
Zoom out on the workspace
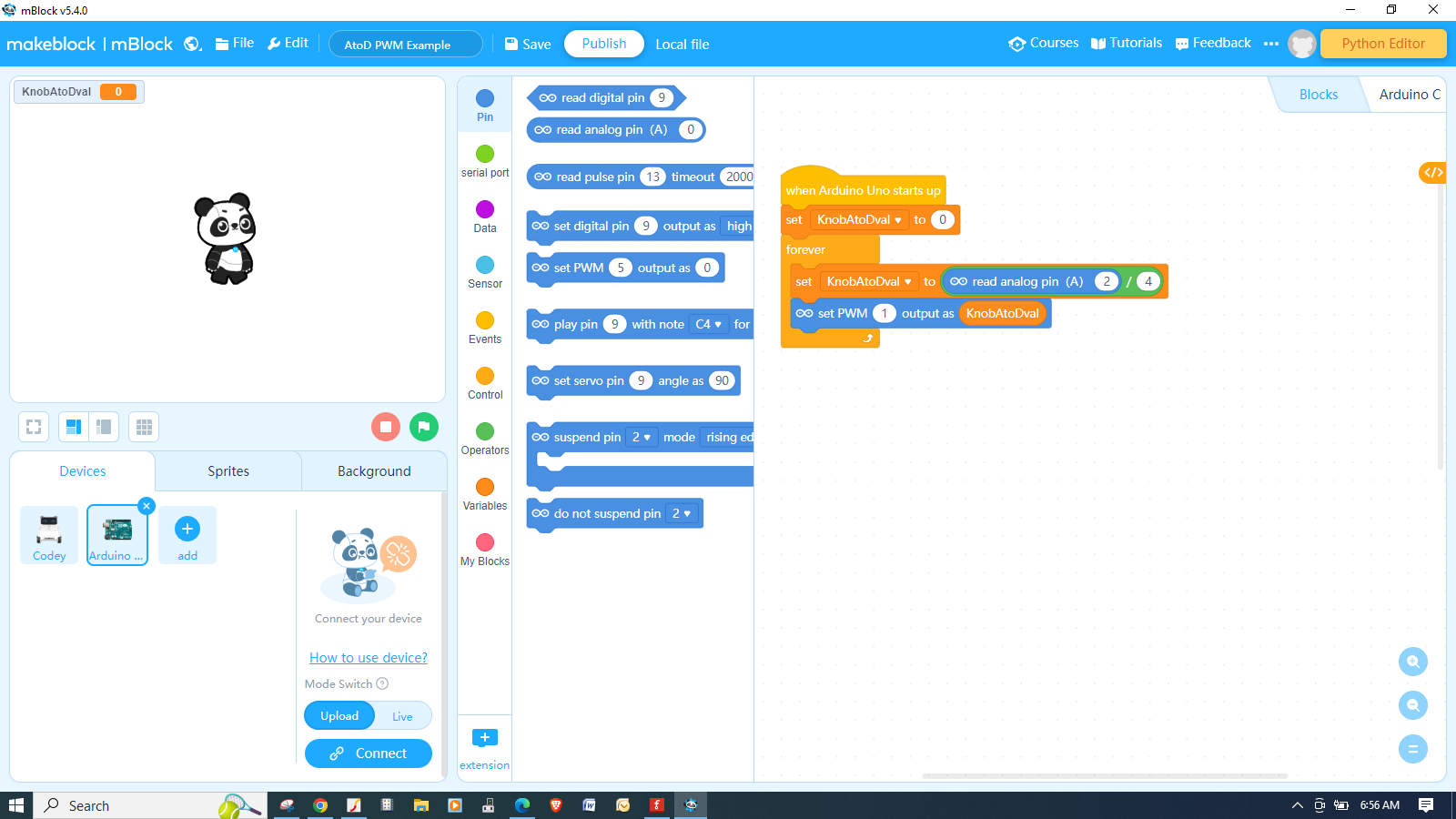click(1413, 705)
